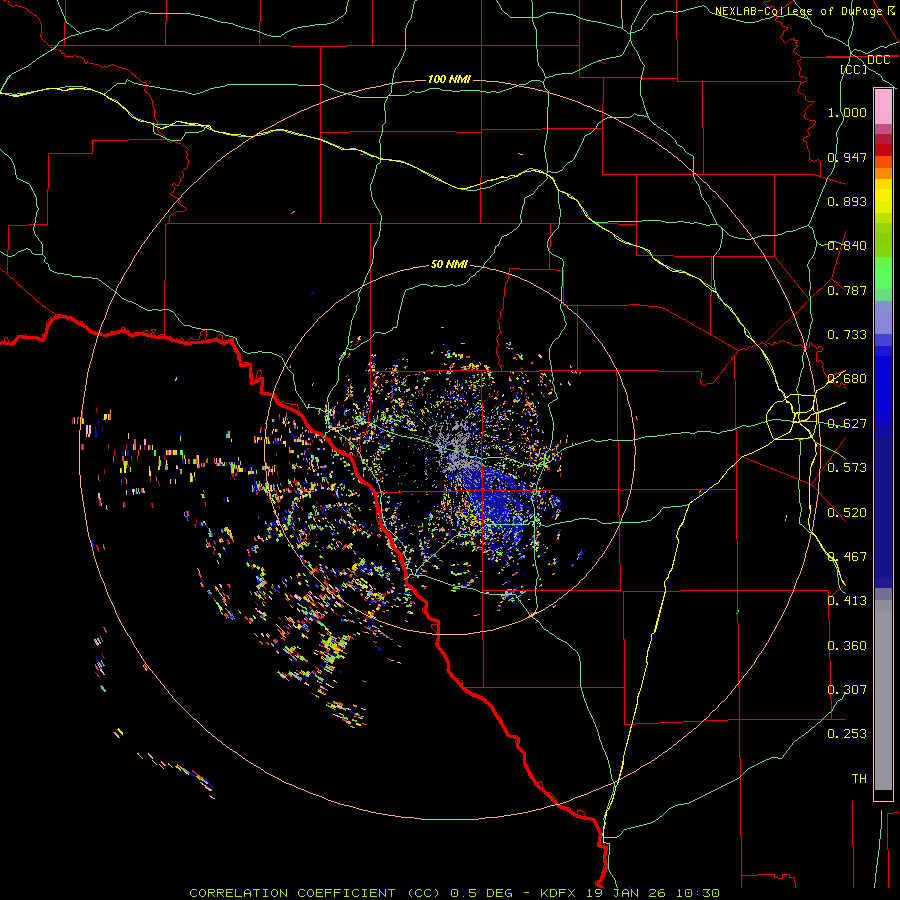900x900 pixels.
Task: Click the red segment of the color bar
Action: [883, 150]
